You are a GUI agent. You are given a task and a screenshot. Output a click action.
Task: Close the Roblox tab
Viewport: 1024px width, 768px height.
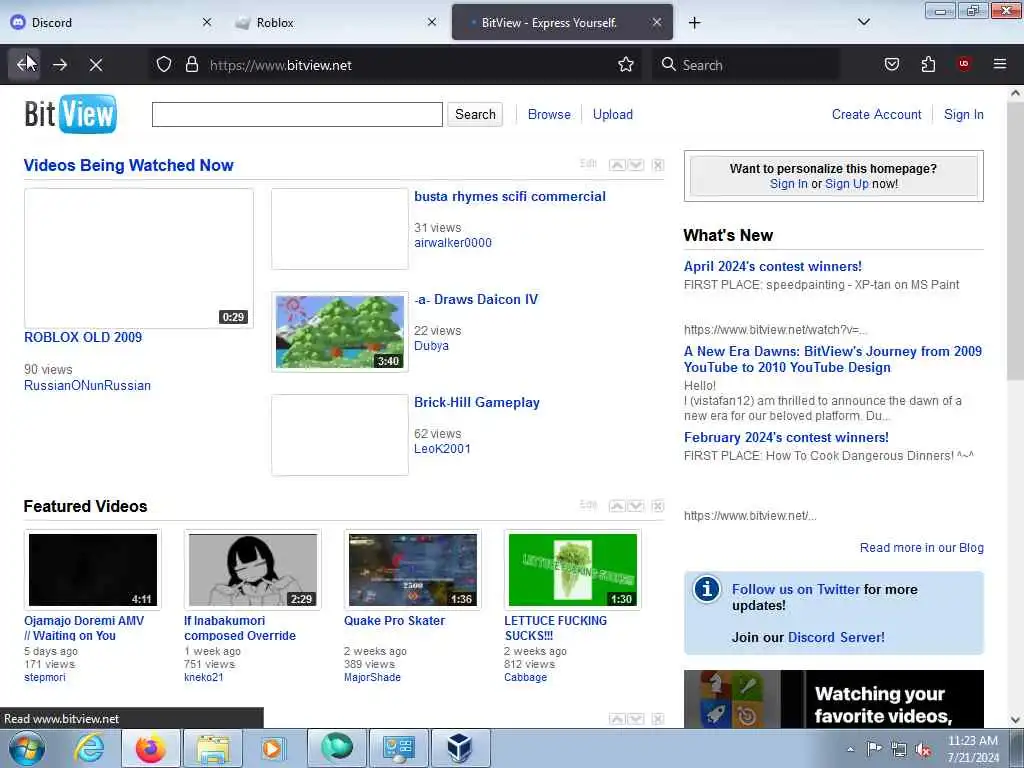point(432,22)
